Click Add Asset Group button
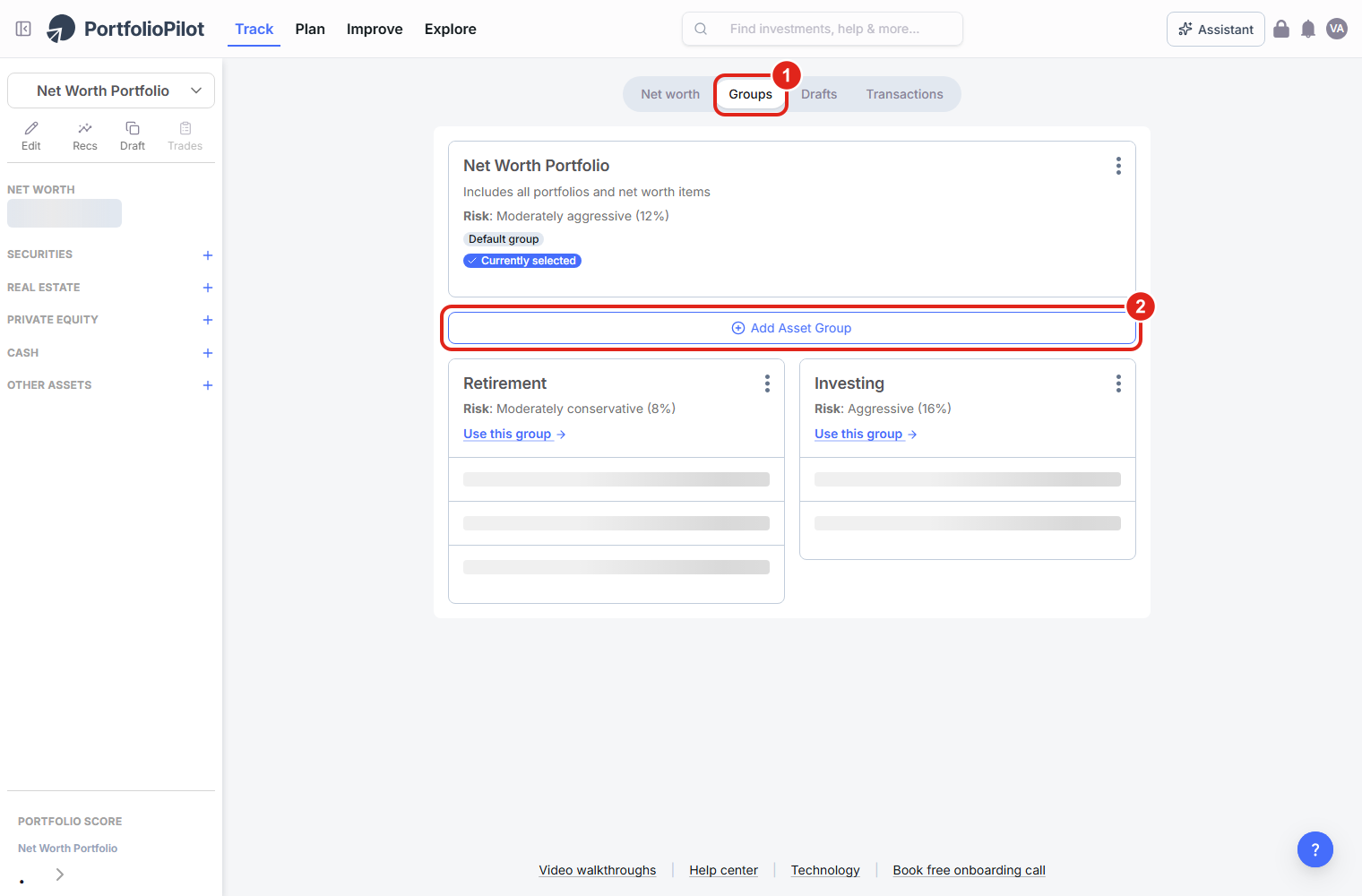Viewport: 1362px width, 896px height. tap(792, 328)
